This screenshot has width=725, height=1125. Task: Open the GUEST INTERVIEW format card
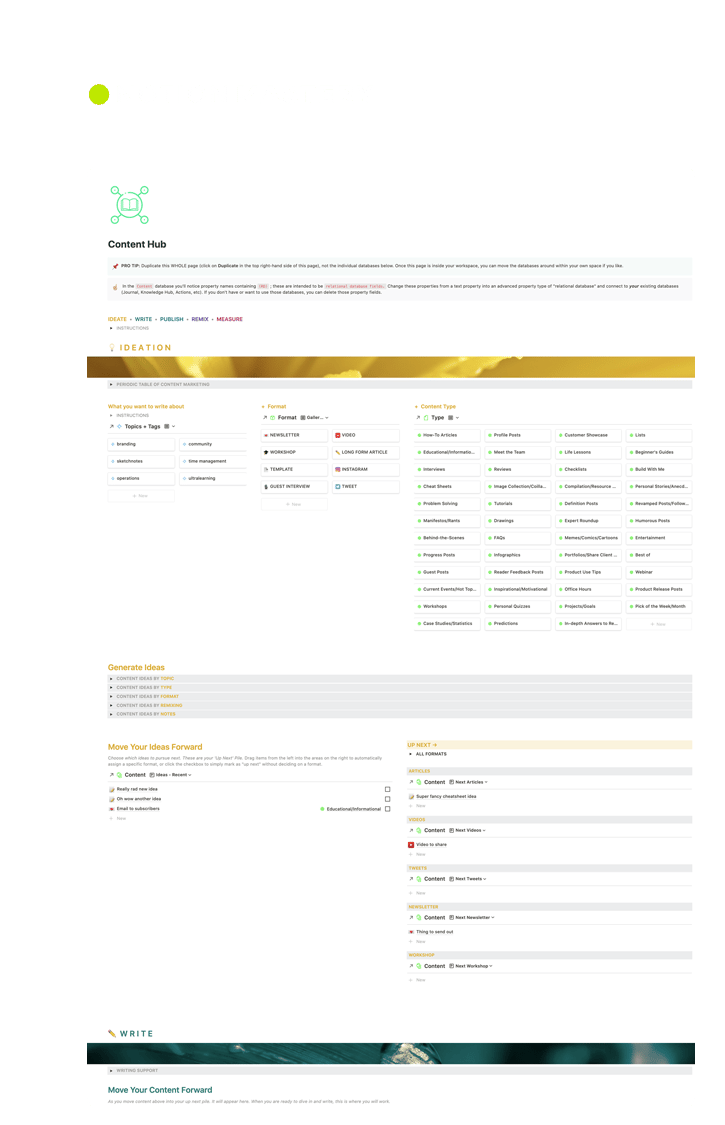(x=294, y=486)
